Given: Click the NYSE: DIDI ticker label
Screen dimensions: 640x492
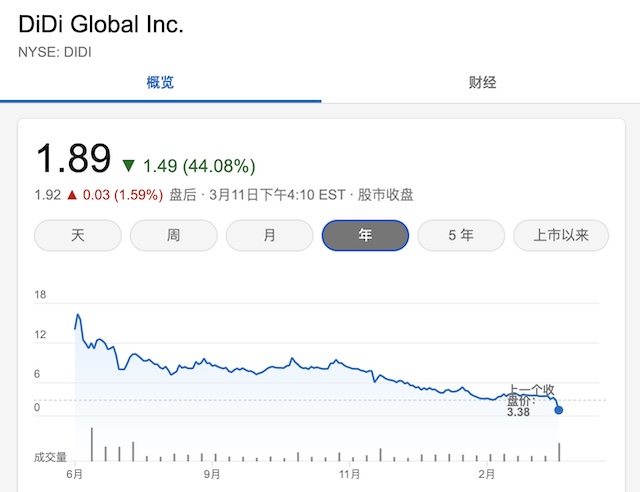Looking at the screenshot, I should [x=55, y=51].
